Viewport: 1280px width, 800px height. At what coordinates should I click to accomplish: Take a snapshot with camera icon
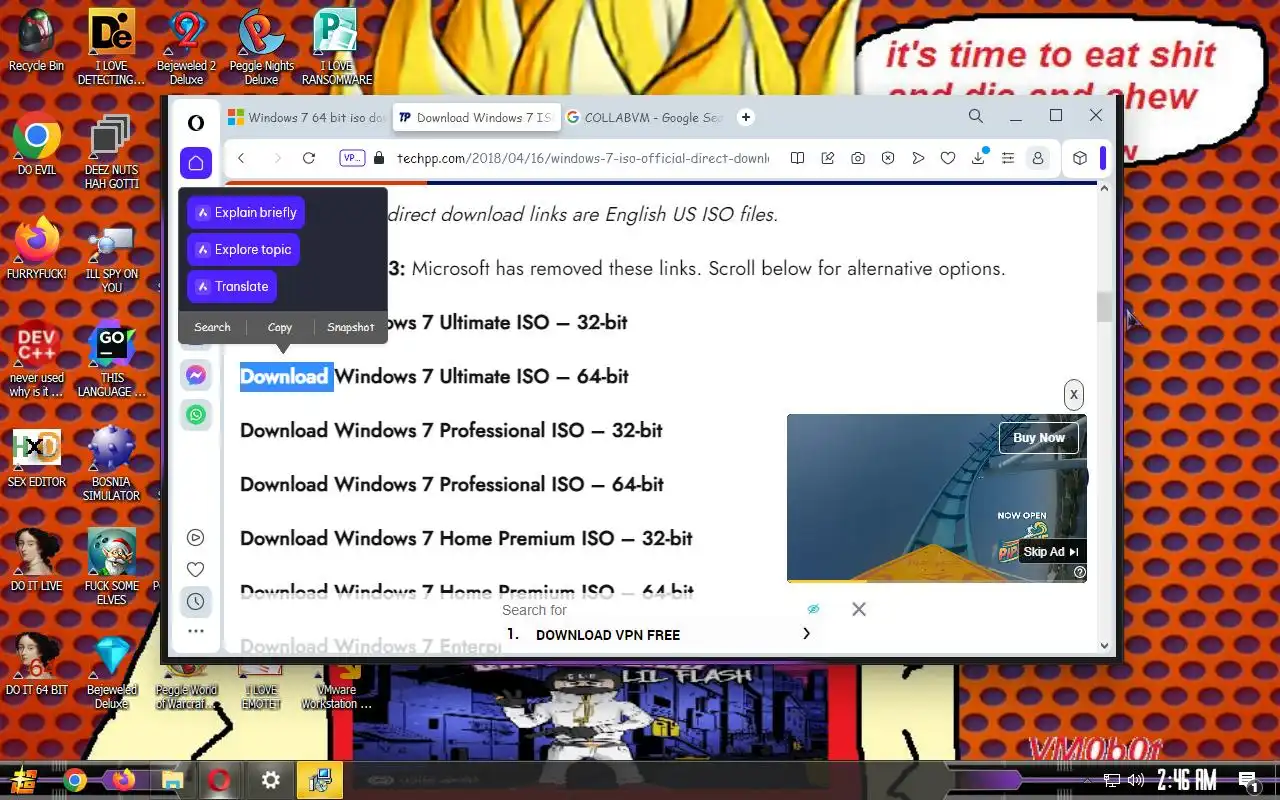pyautogui.click(x=858, y=158)
